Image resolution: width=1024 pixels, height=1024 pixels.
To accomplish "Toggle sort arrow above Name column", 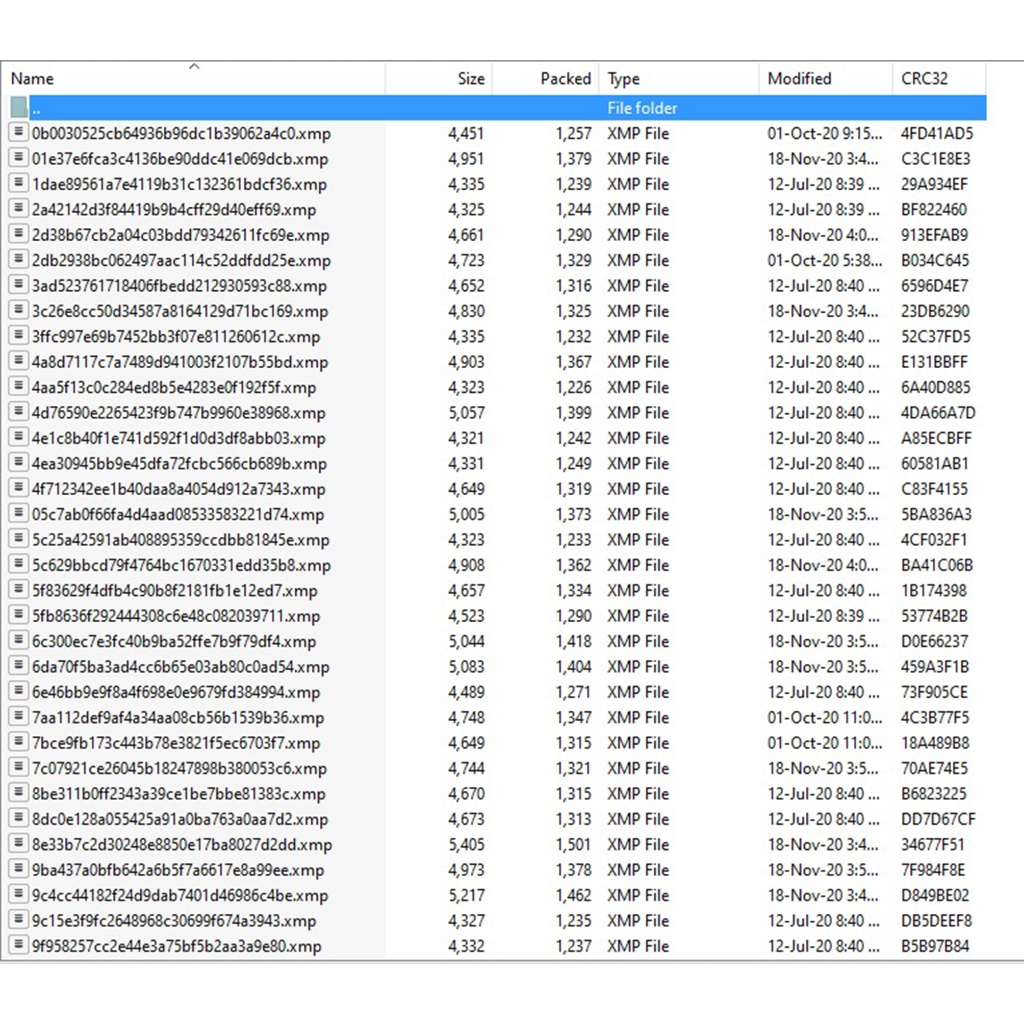I will coord(194,67).
